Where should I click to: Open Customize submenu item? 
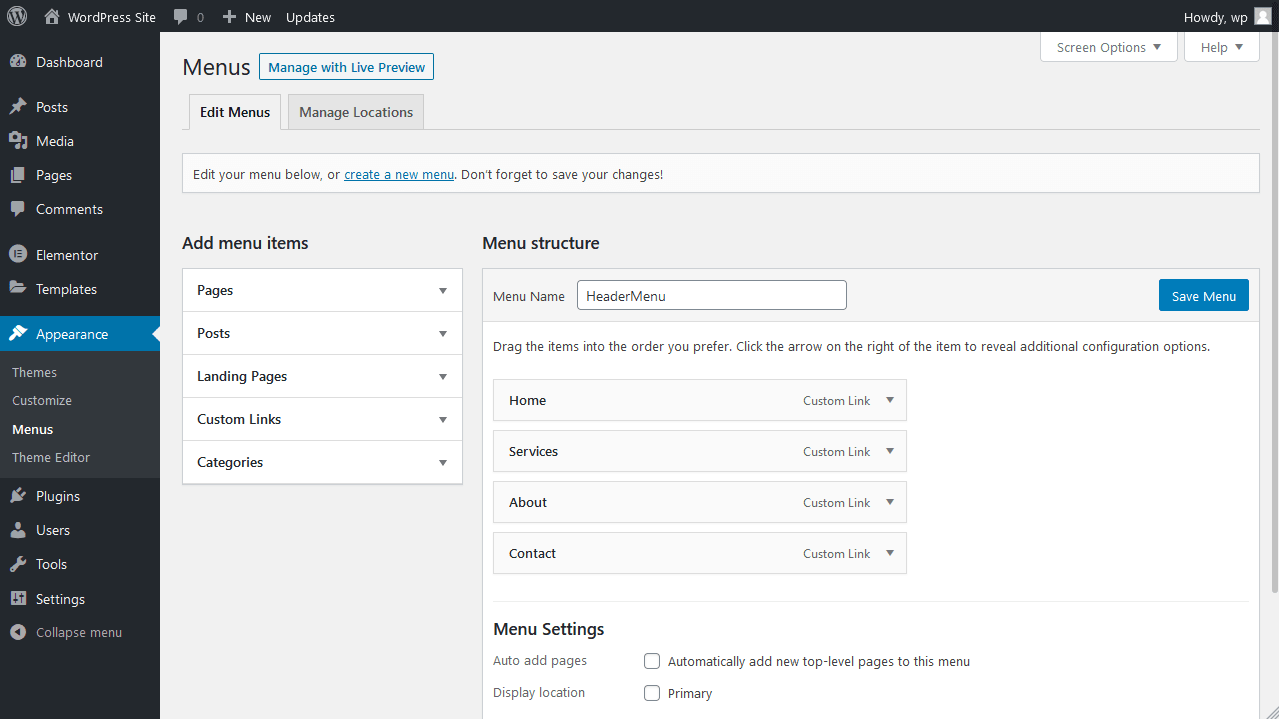pos(42,400)
